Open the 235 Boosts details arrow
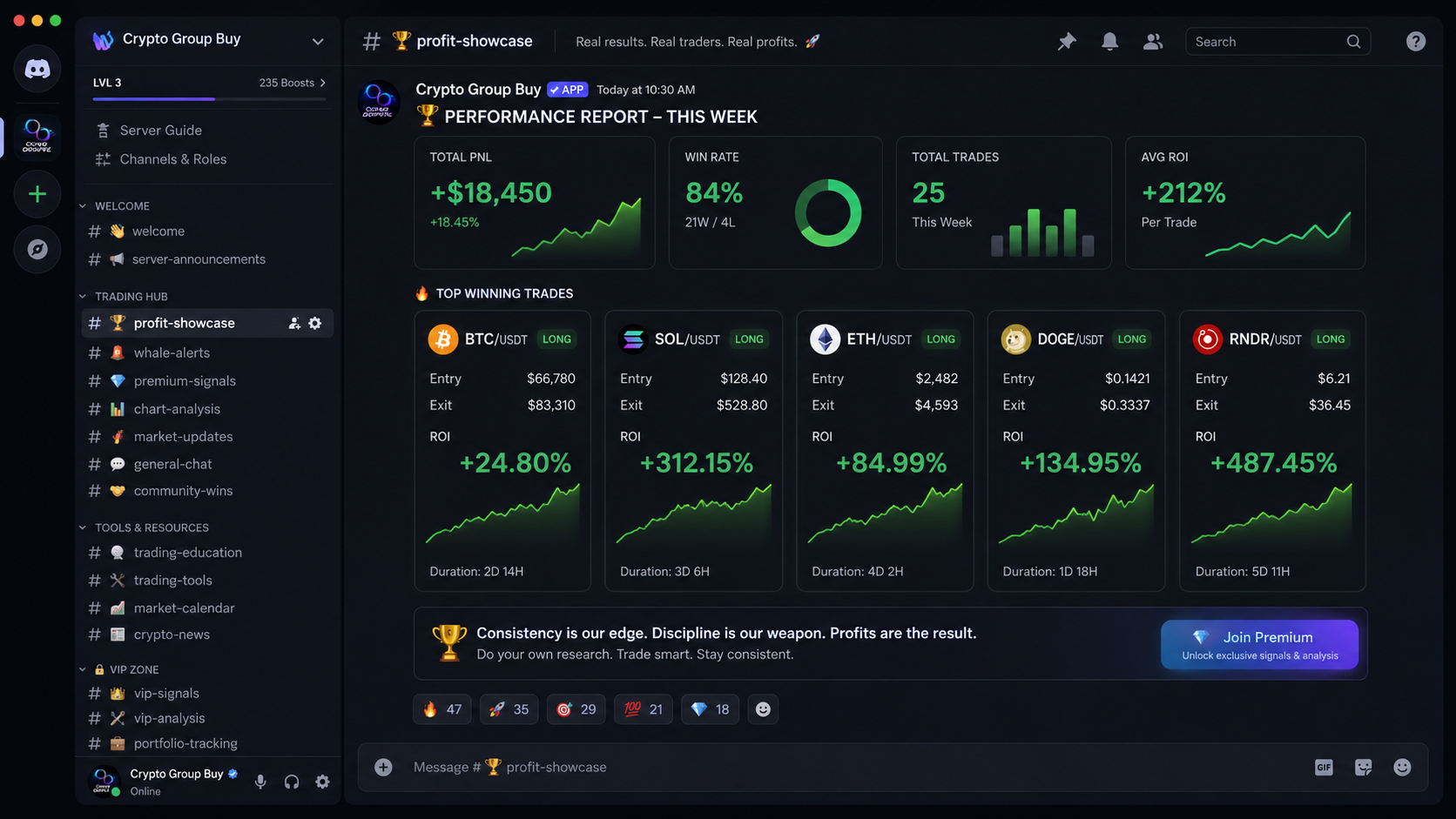The image size is (1456, 819). (323, 83)
